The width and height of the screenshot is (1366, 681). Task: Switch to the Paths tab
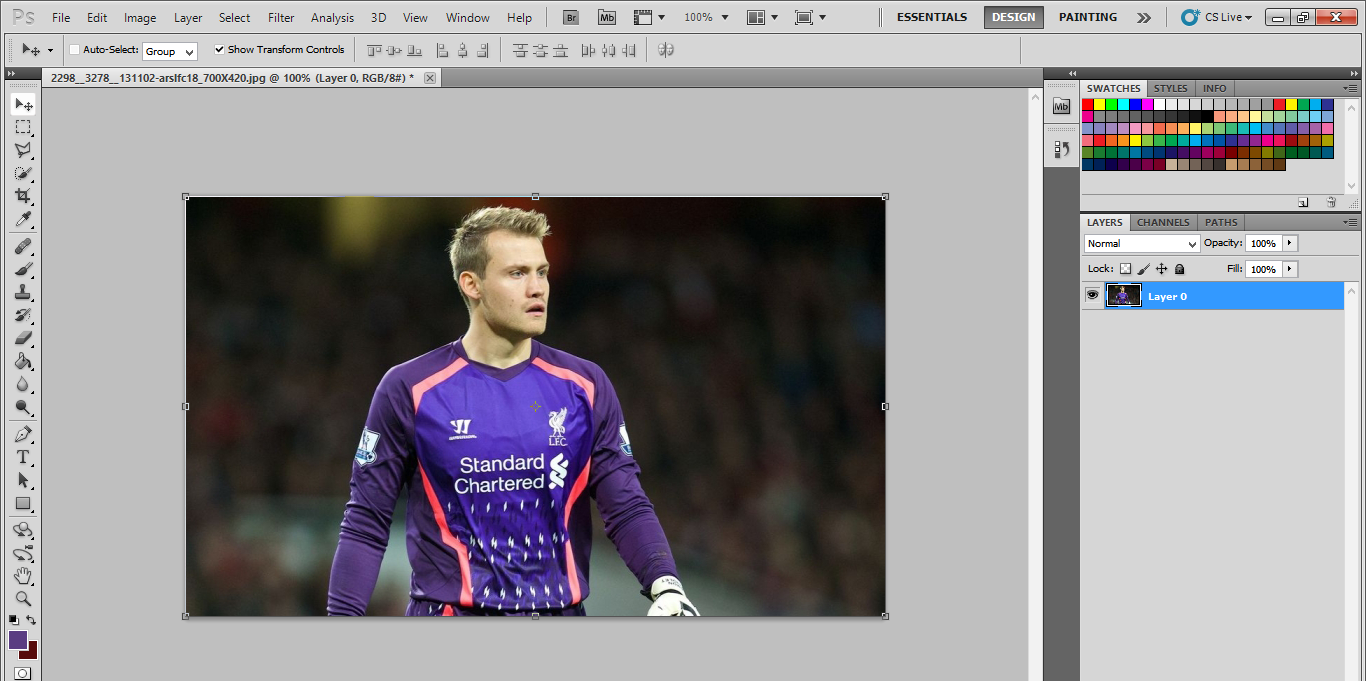(x=1221, y=222)
